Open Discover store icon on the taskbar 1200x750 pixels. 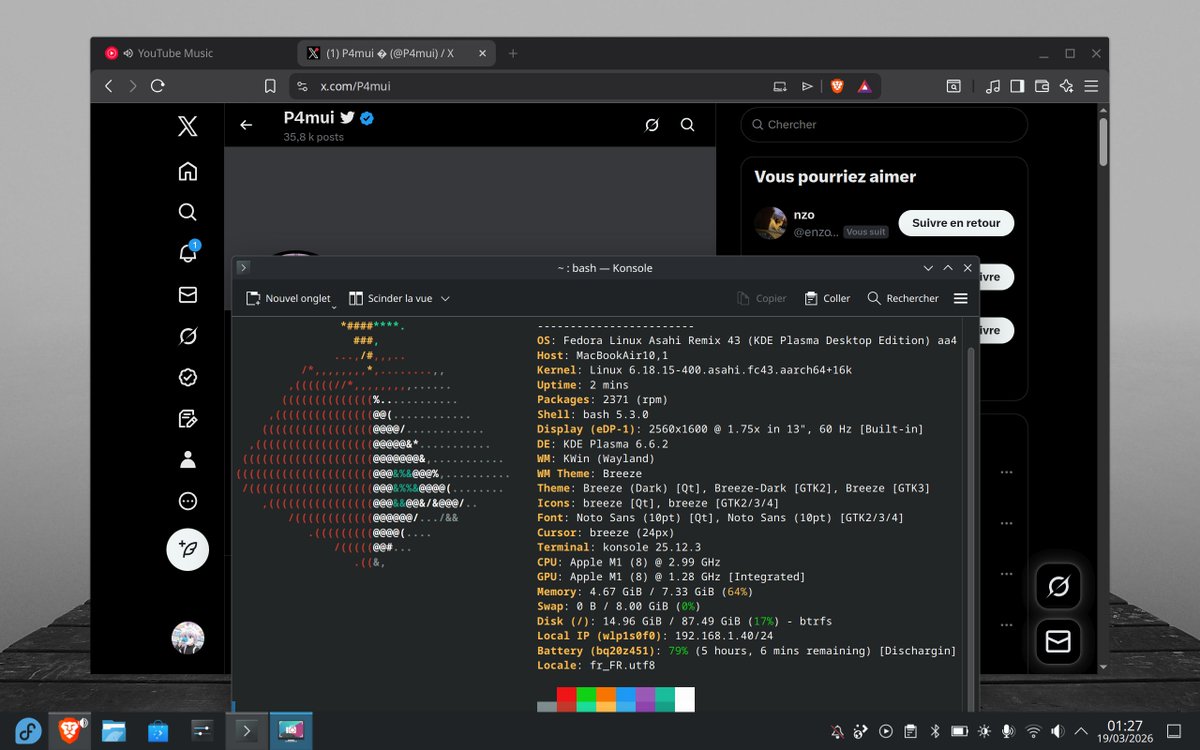tap(158, 731)
